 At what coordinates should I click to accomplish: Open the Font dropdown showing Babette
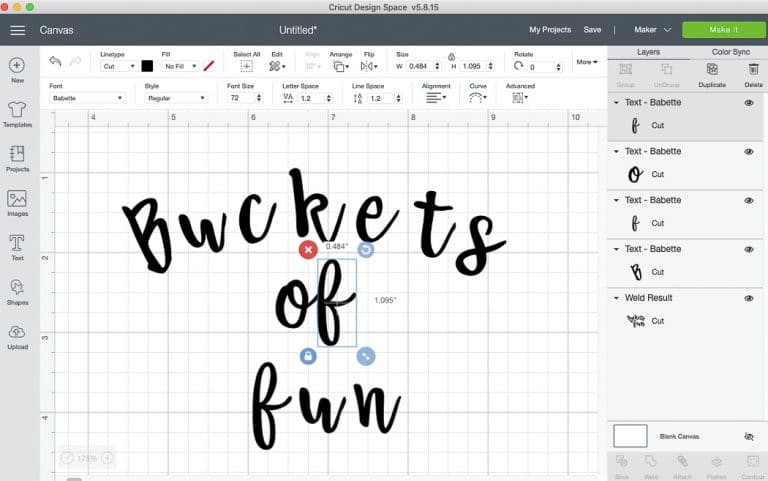(87, 98)
